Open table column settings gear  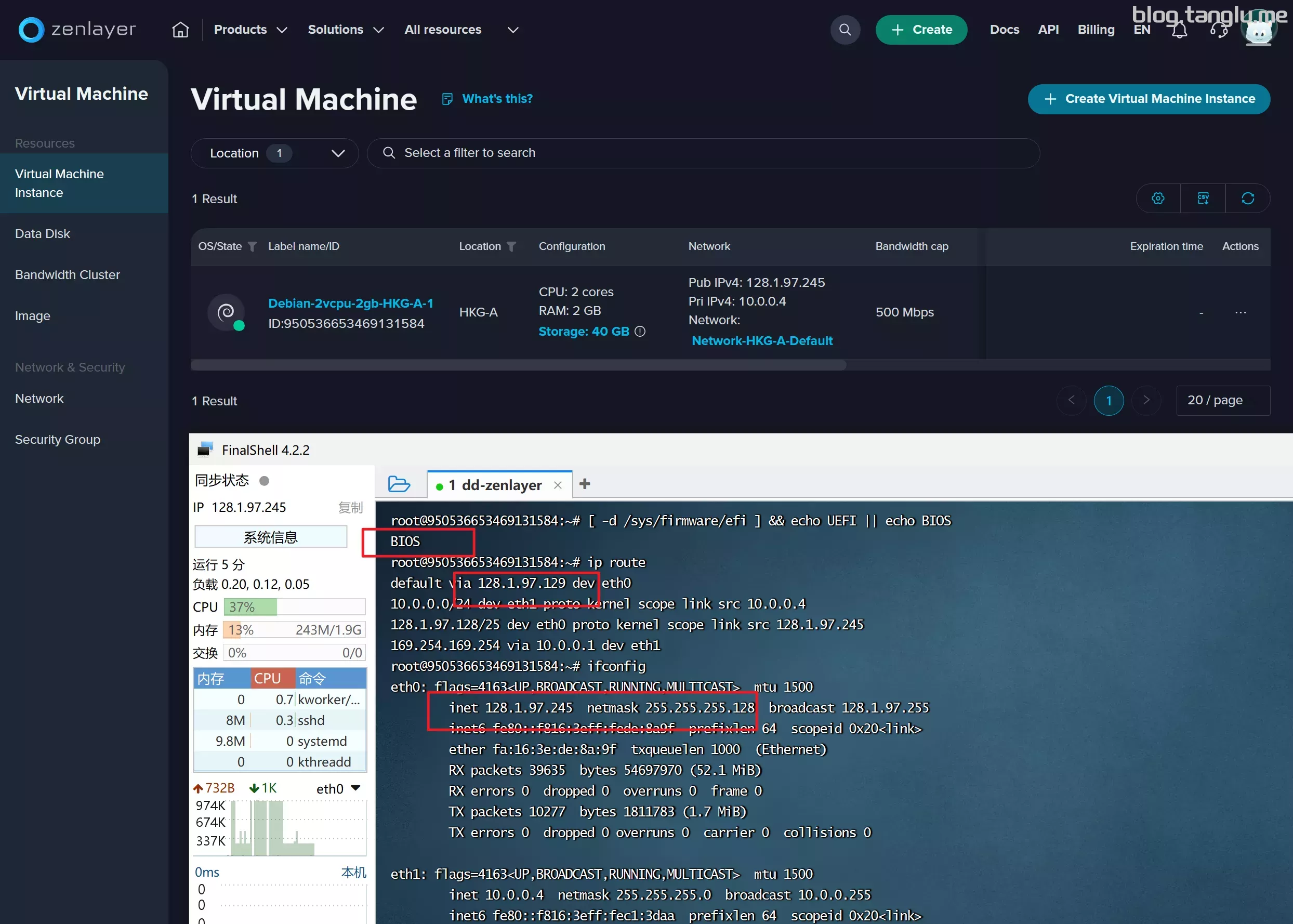click(x=1158, y=198)
